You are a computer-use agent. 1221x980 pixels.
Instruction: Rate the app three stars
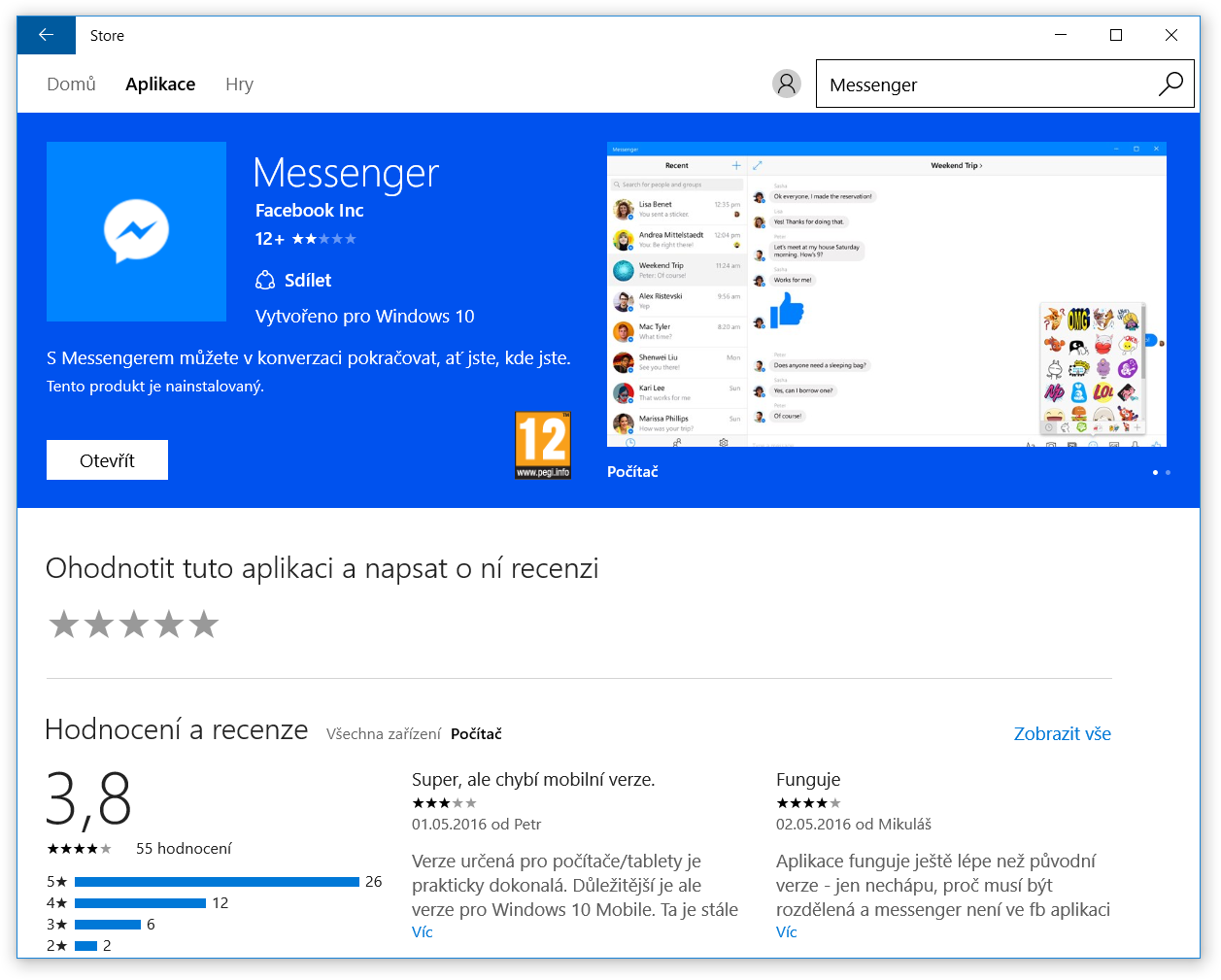[134, 625]
